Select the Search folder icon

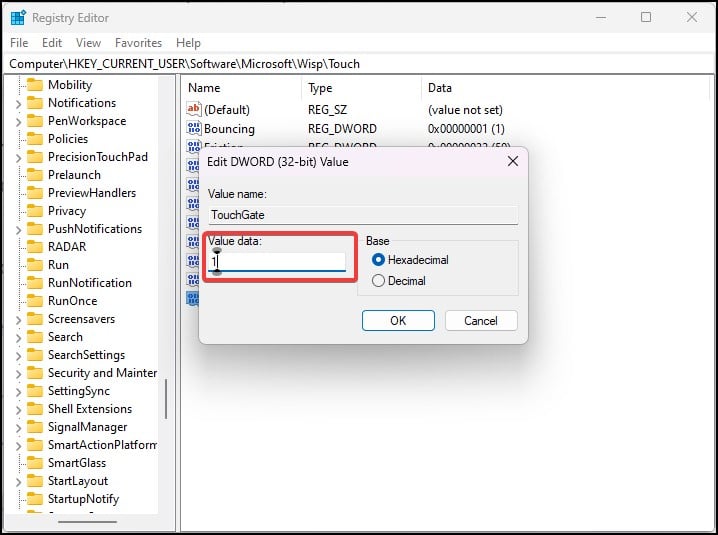pyautogui.click(x=35, y=337)
